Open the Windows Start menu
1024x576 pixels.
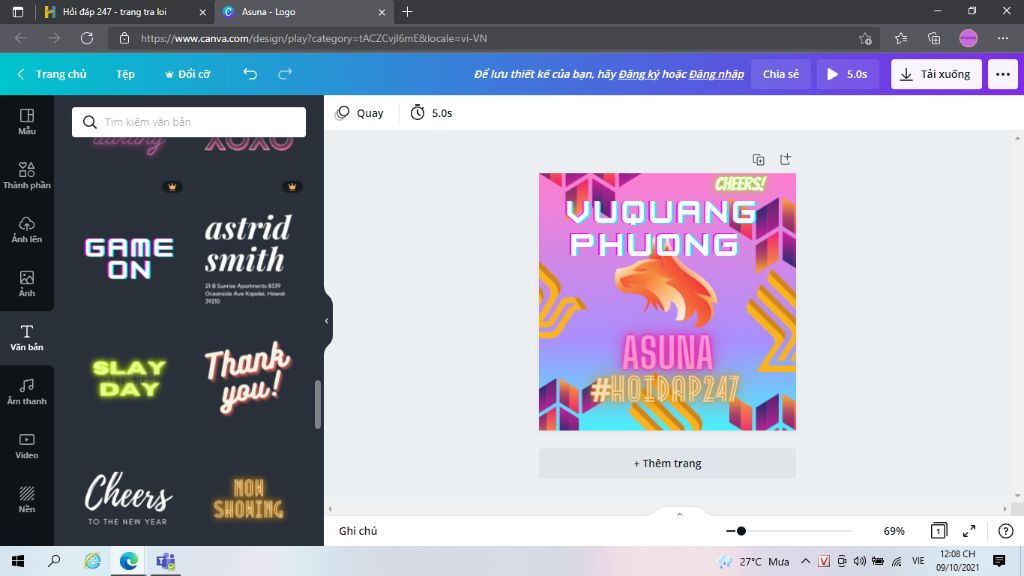point(18,561)
